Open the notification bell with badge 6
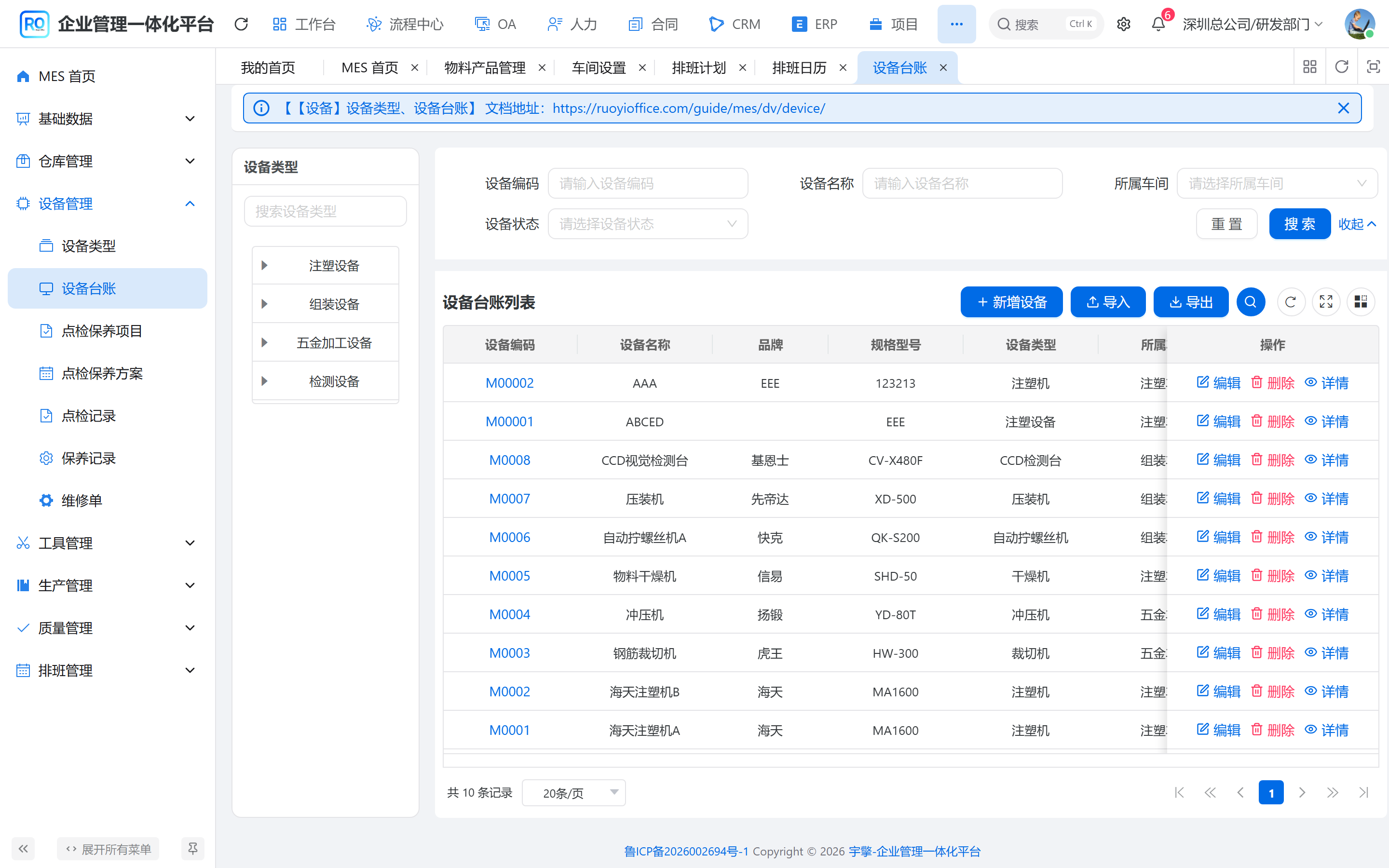 click(x=1158, y=24)
